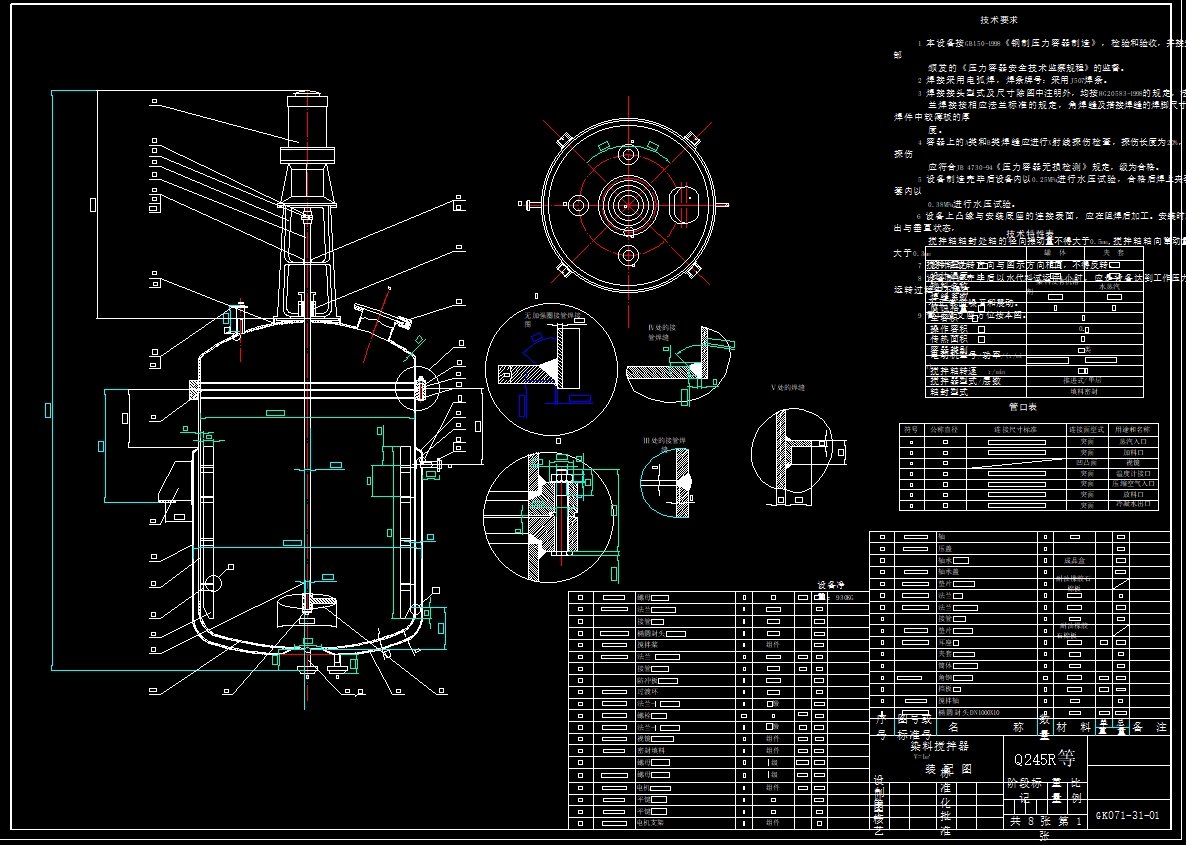The width and height of the screenshot is (1186, 845).
Task: Select the III处的接管焊缝 detail circle
Action: point(664,483)
